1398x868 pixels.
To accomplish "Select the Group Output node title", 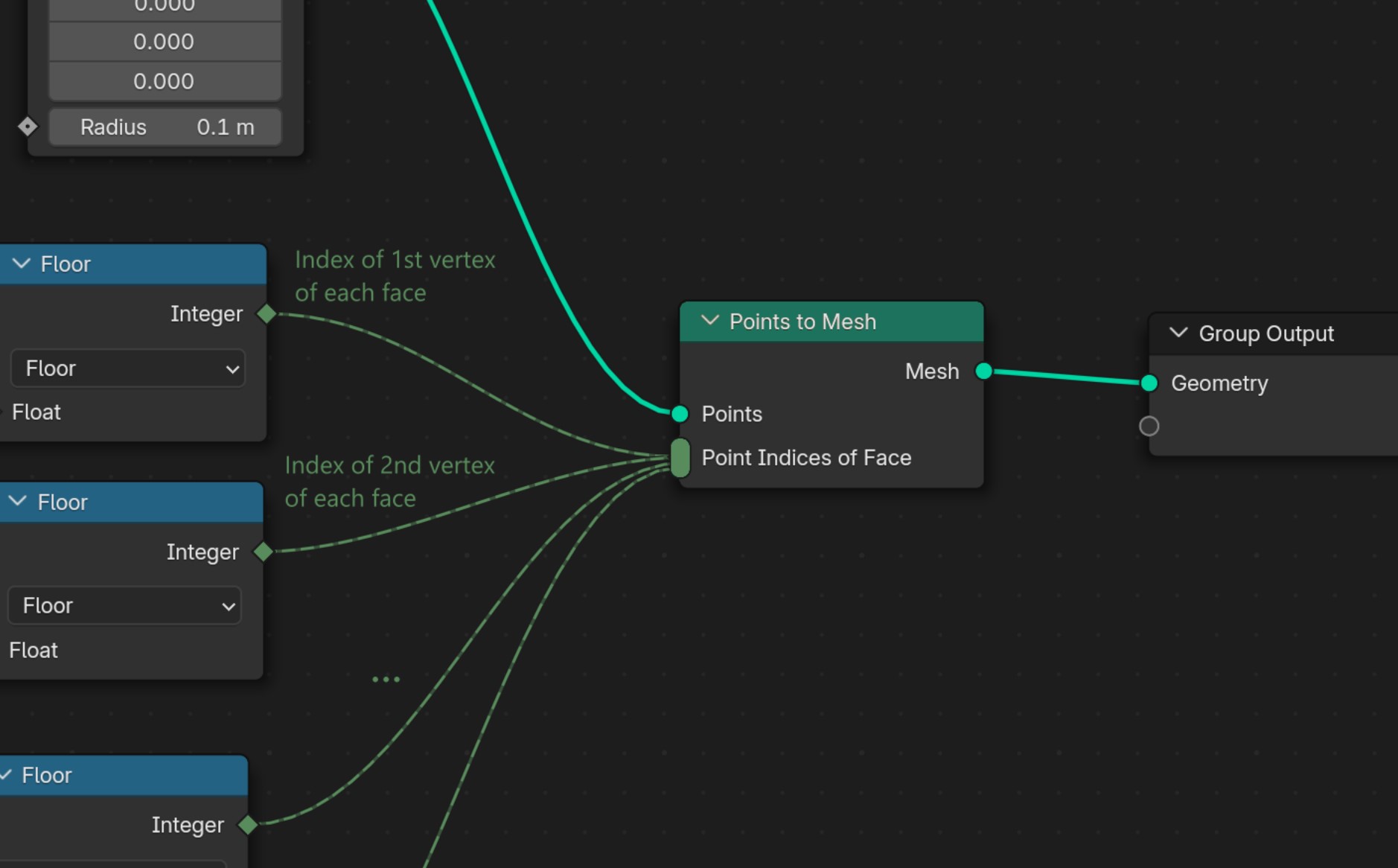I will pyautogui.click(x=1266, y=334).
